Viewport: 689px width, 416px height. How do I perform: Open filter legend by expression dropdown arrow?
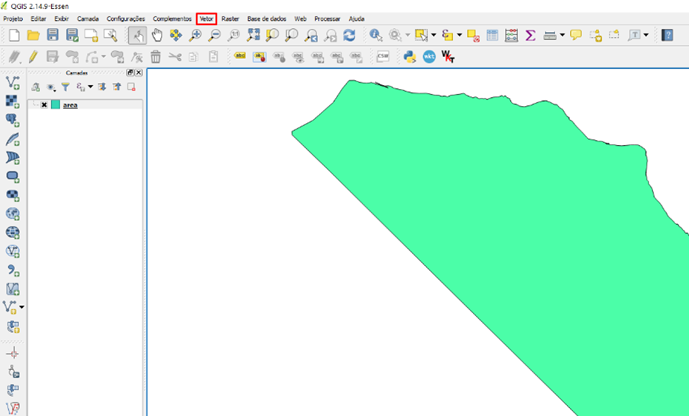coord(91,87)
